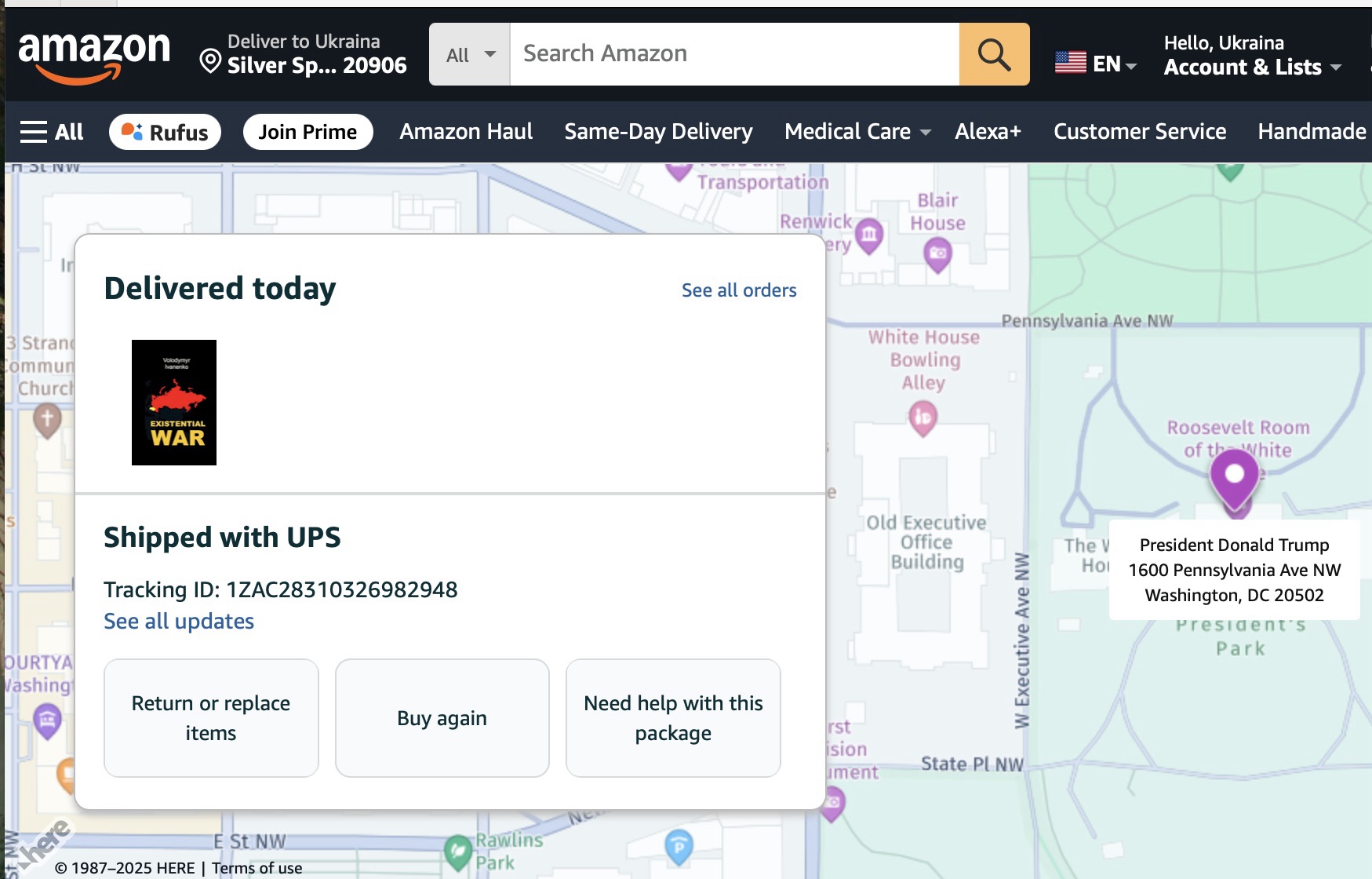Expand the EN language selector
The width and height of the screenshot is (1372, 879).
click(1095, 64)
